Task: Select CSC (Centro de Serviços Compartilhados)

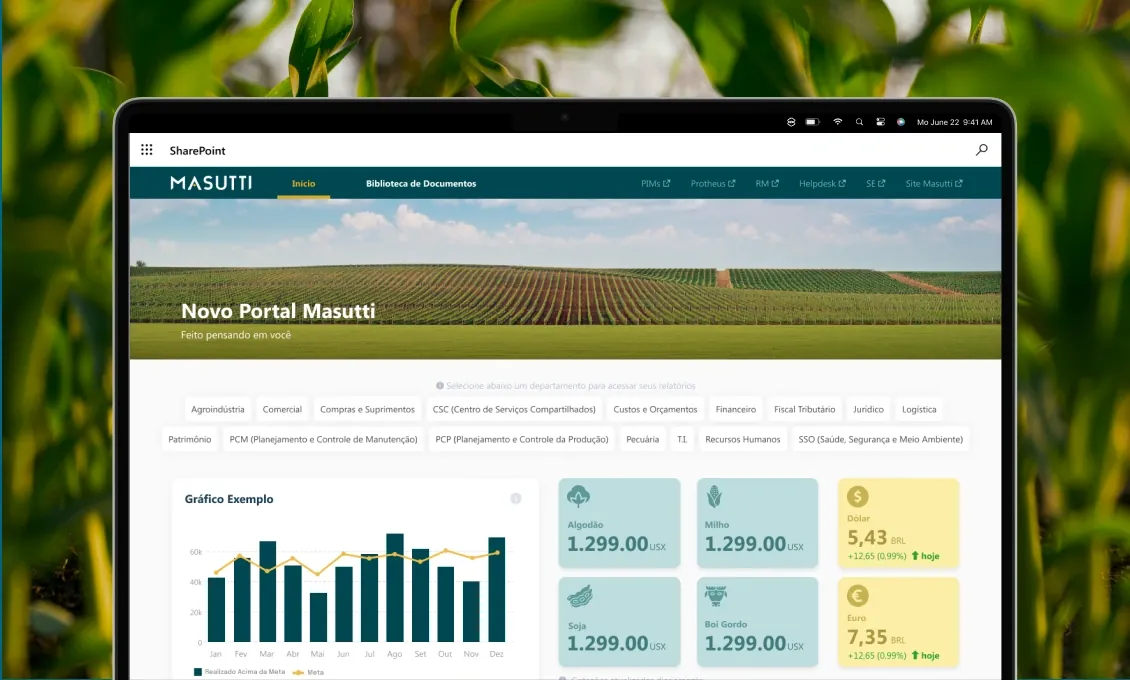Action: tap(515, 409)
